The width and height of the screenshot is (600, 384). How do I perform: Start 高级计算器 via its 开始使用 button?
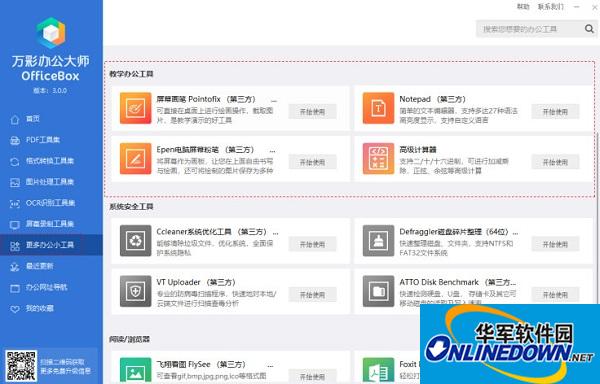pyautogui.click(x=555, y=162)
